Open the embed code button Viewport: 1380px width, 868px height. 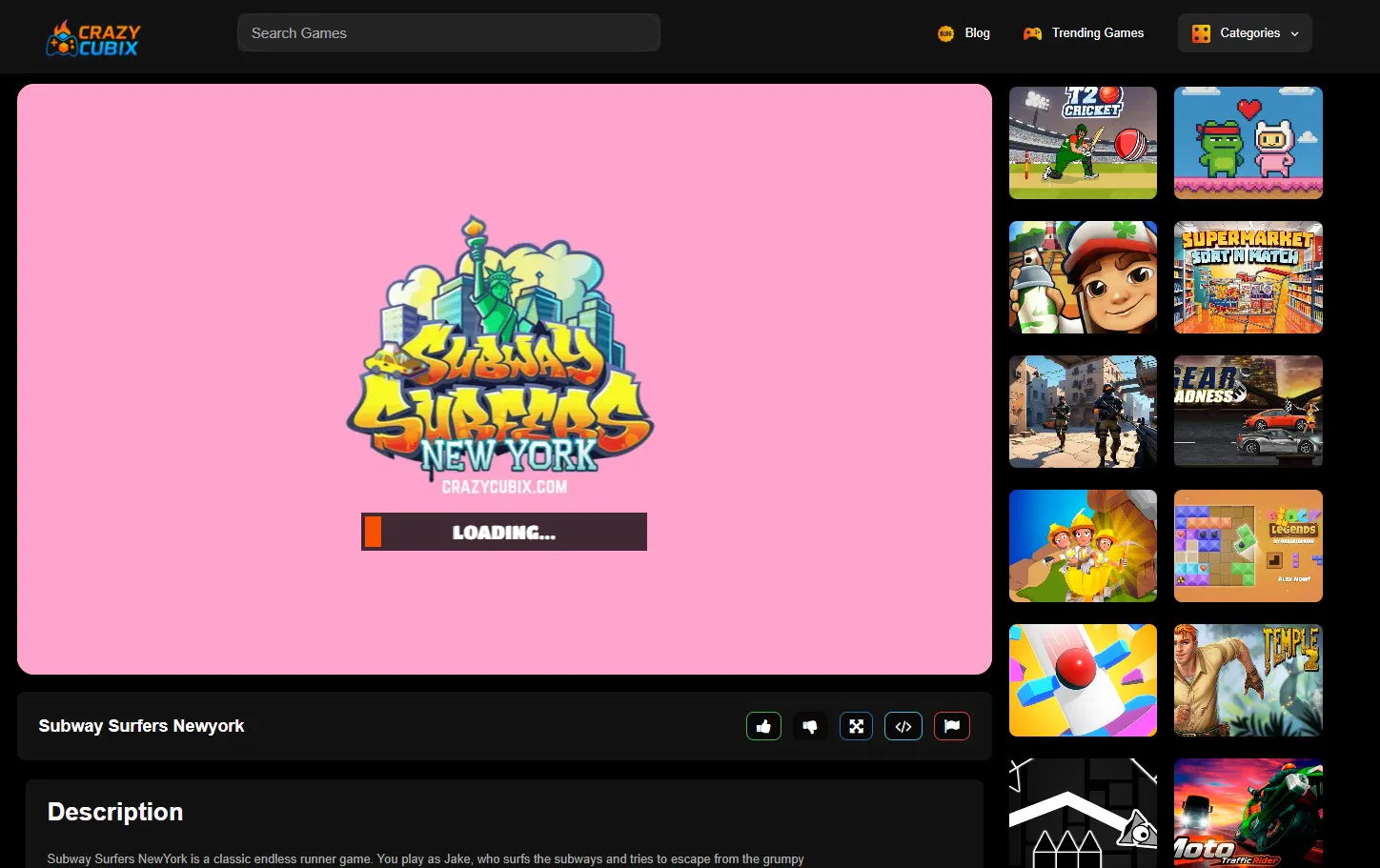903,726
